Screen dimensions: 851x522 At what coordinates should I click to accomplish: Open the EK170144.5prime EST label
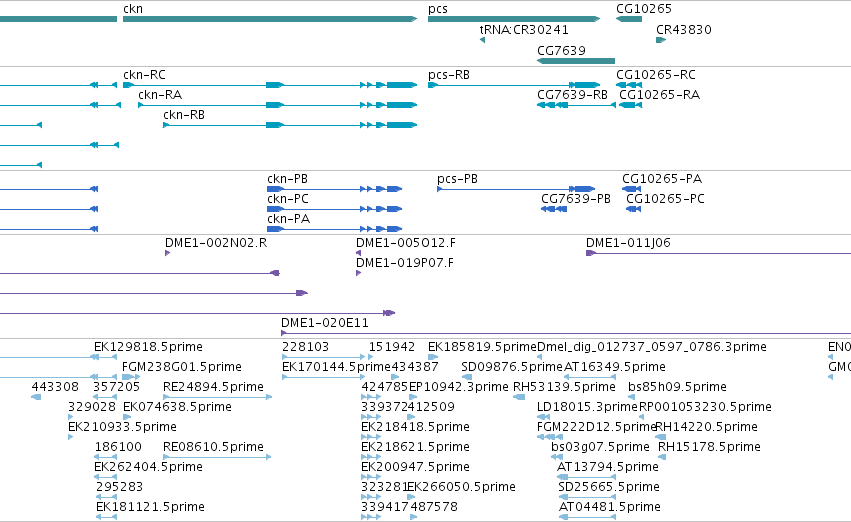pyautogui.click(x=336, y=366)
